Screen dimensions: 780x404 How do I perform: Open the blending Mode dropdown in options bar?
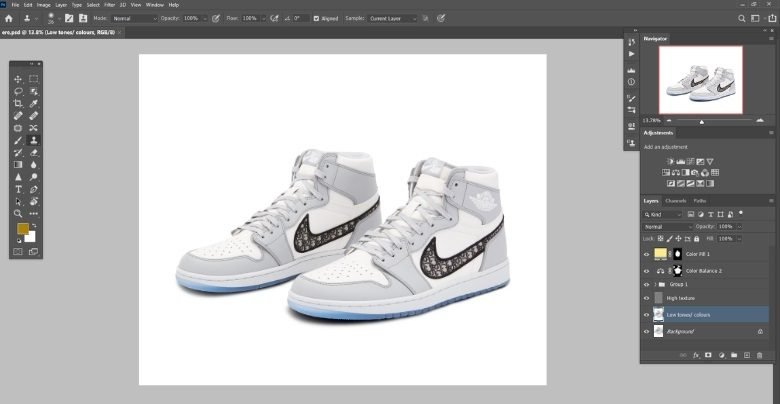pos(134,18)
